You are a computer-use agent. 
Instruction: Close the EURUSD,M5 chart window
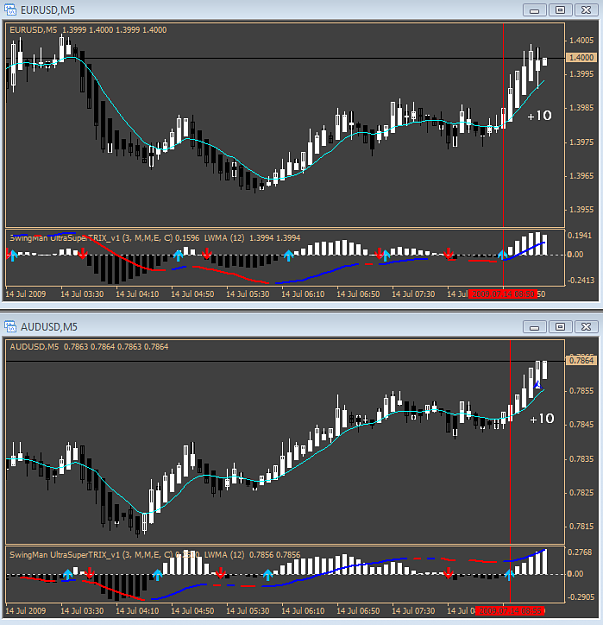pos(586,10)
